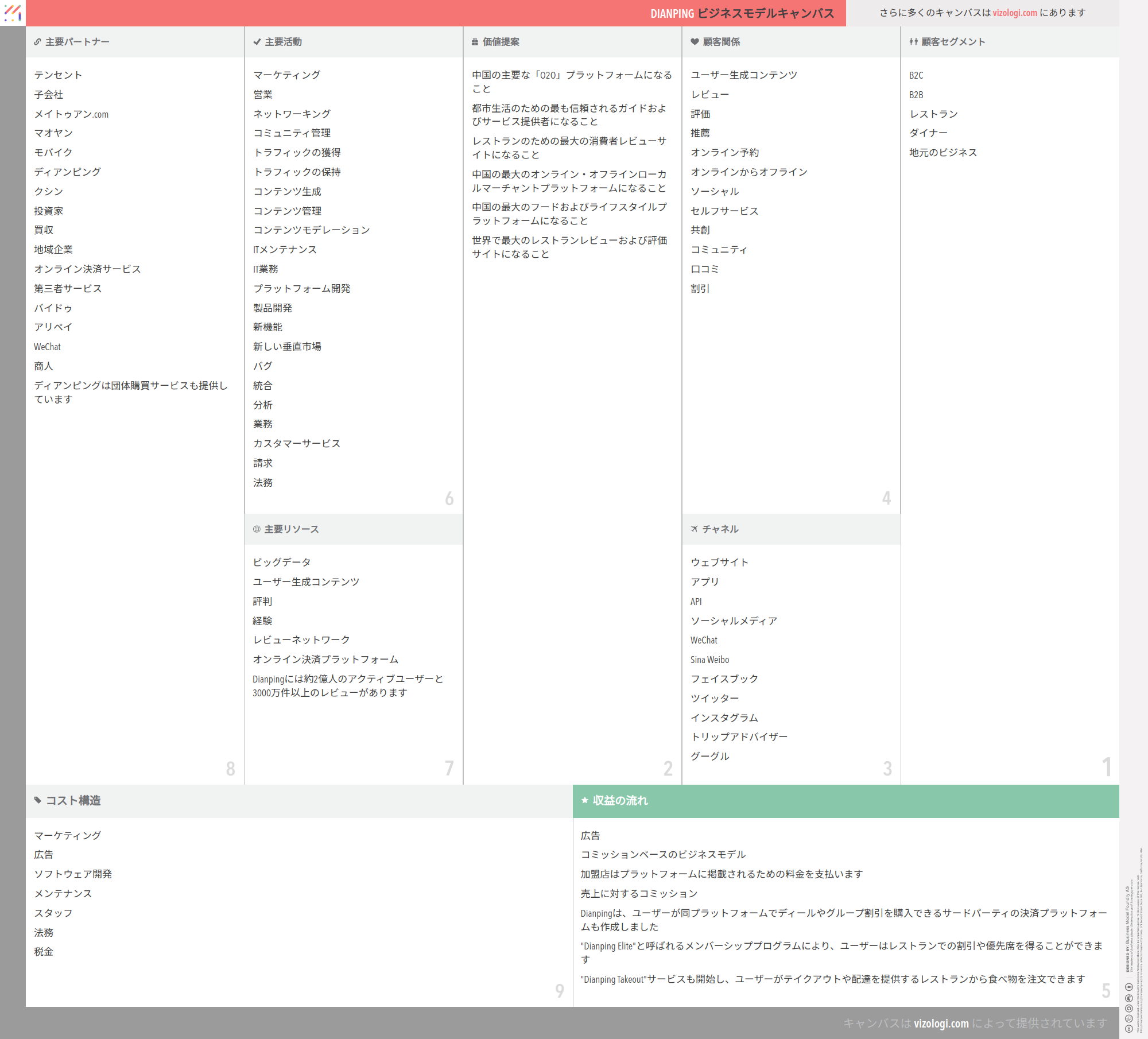
Task: Click the Creative Commons license icon bottom-right
Action: point(1128,1029)
